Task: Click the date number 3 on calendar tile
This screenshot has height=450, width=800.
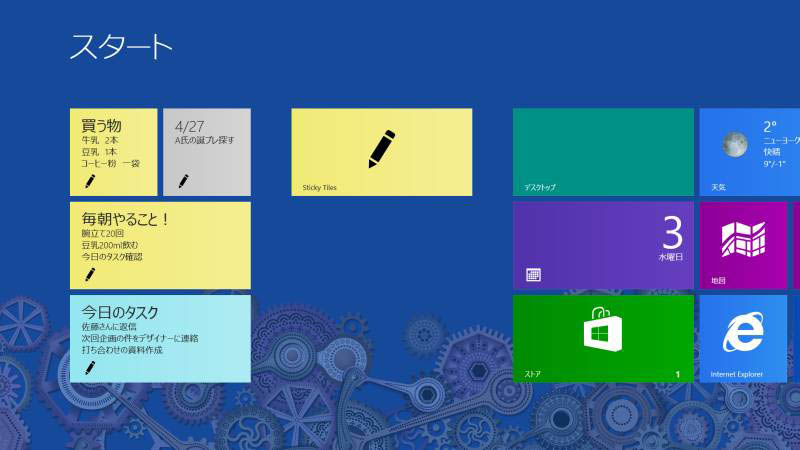Action: (672, 234)
